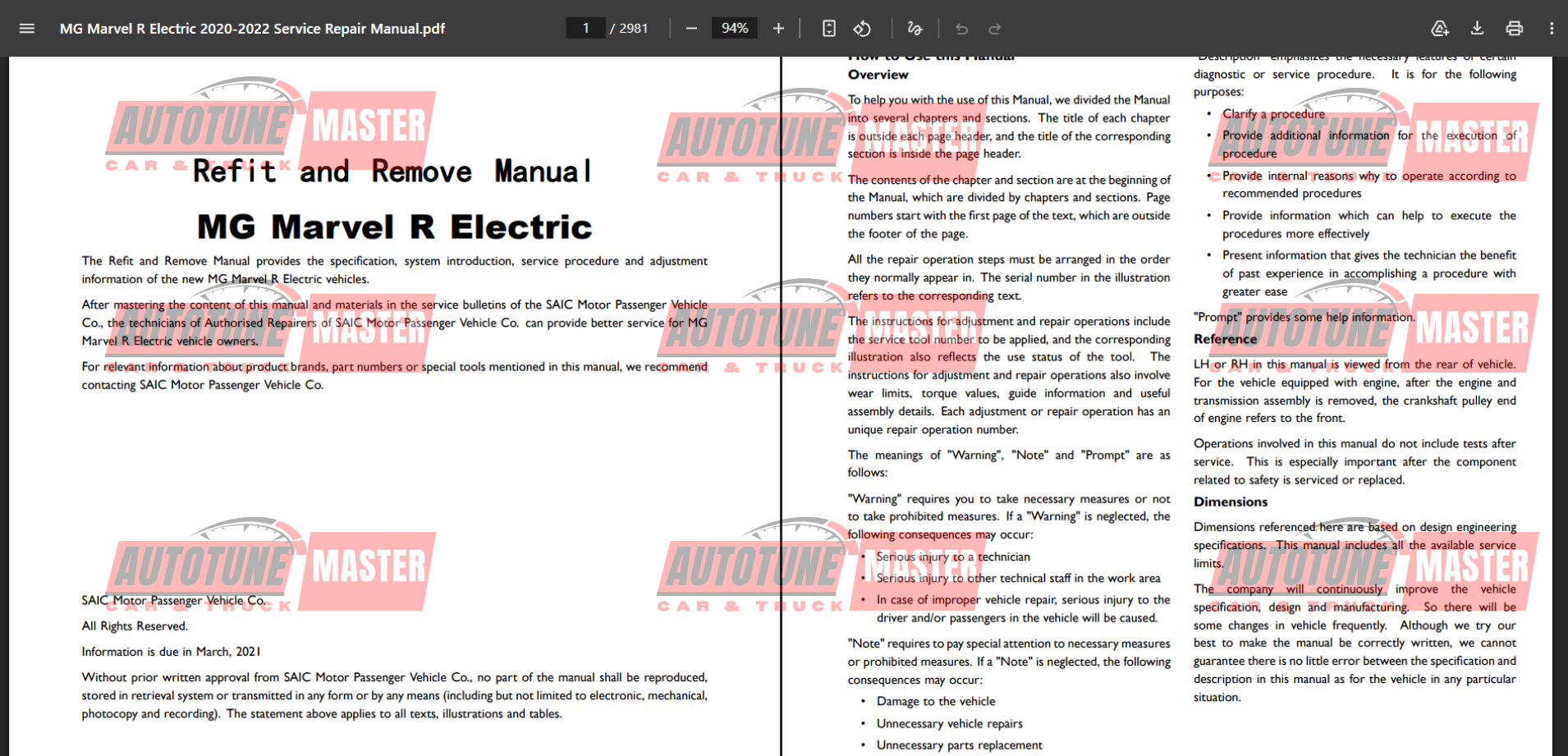This screenshot has width=1568, height=756.
Task: Activate the draw annotation tool
Action: [x=915, y=29]
